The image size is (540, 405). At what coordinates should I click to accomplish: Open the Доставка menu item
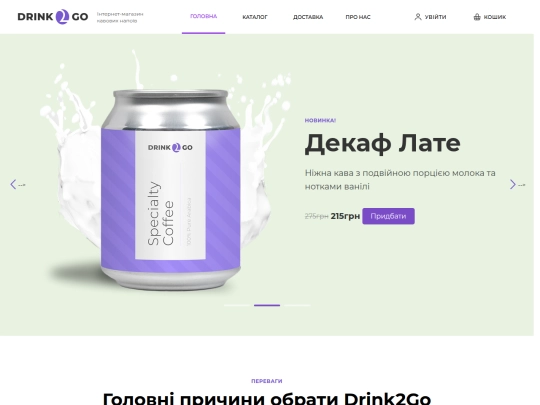pyautogui.click(x=308, y=17)
